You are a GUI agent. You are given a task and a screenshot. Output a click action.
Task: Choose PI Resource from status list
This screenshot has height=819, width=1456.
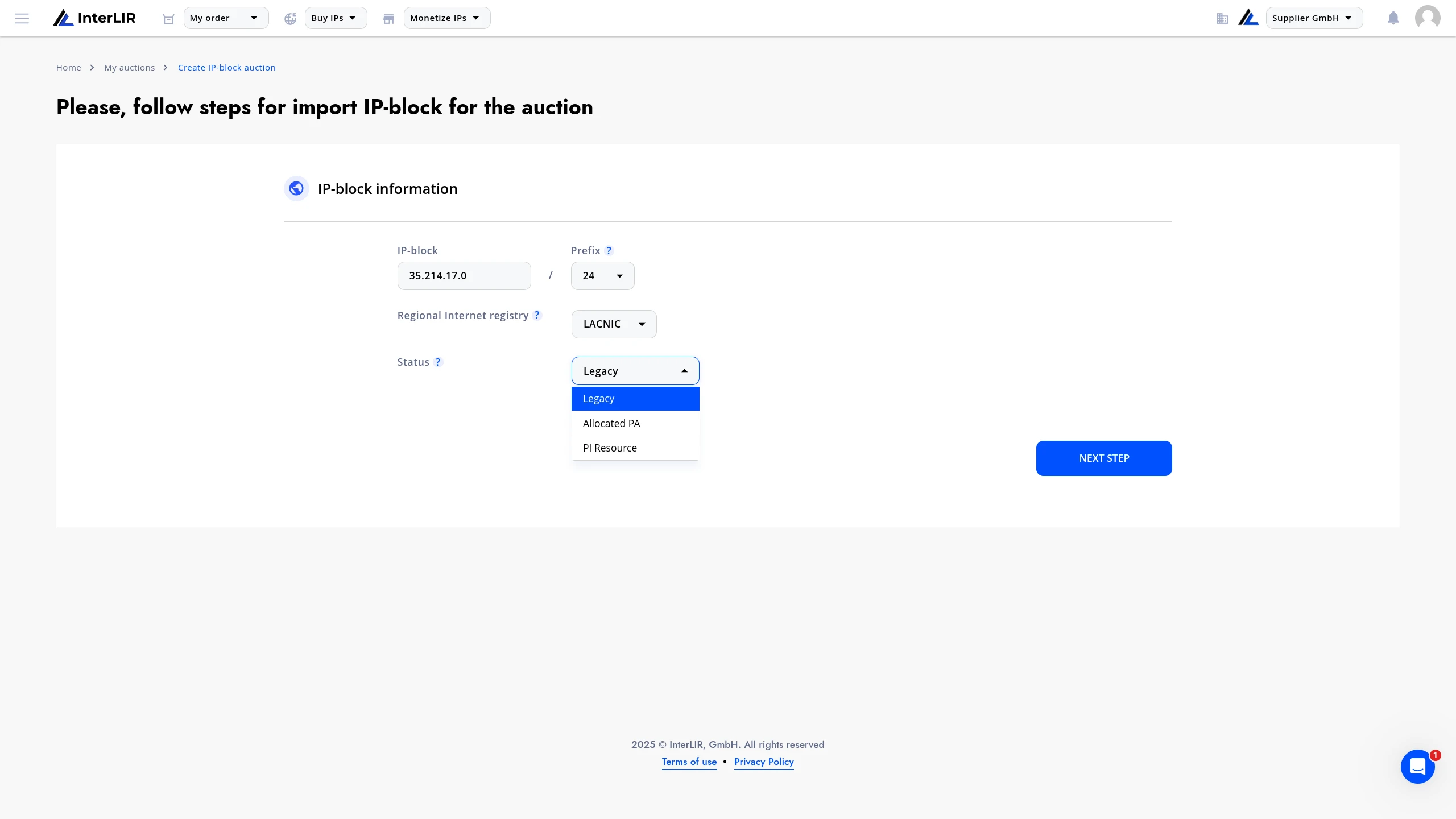pyautogui.click(x=635, y=448)
